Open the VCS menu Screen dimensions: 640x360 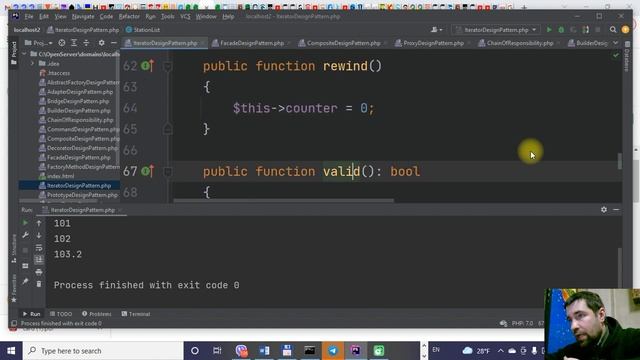click(185, 17)
